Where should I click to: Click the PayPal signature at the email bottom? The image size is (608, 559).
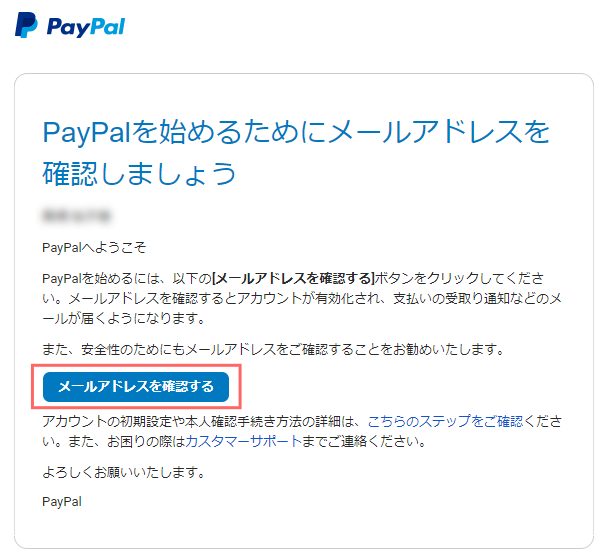[x=62, y=502]
